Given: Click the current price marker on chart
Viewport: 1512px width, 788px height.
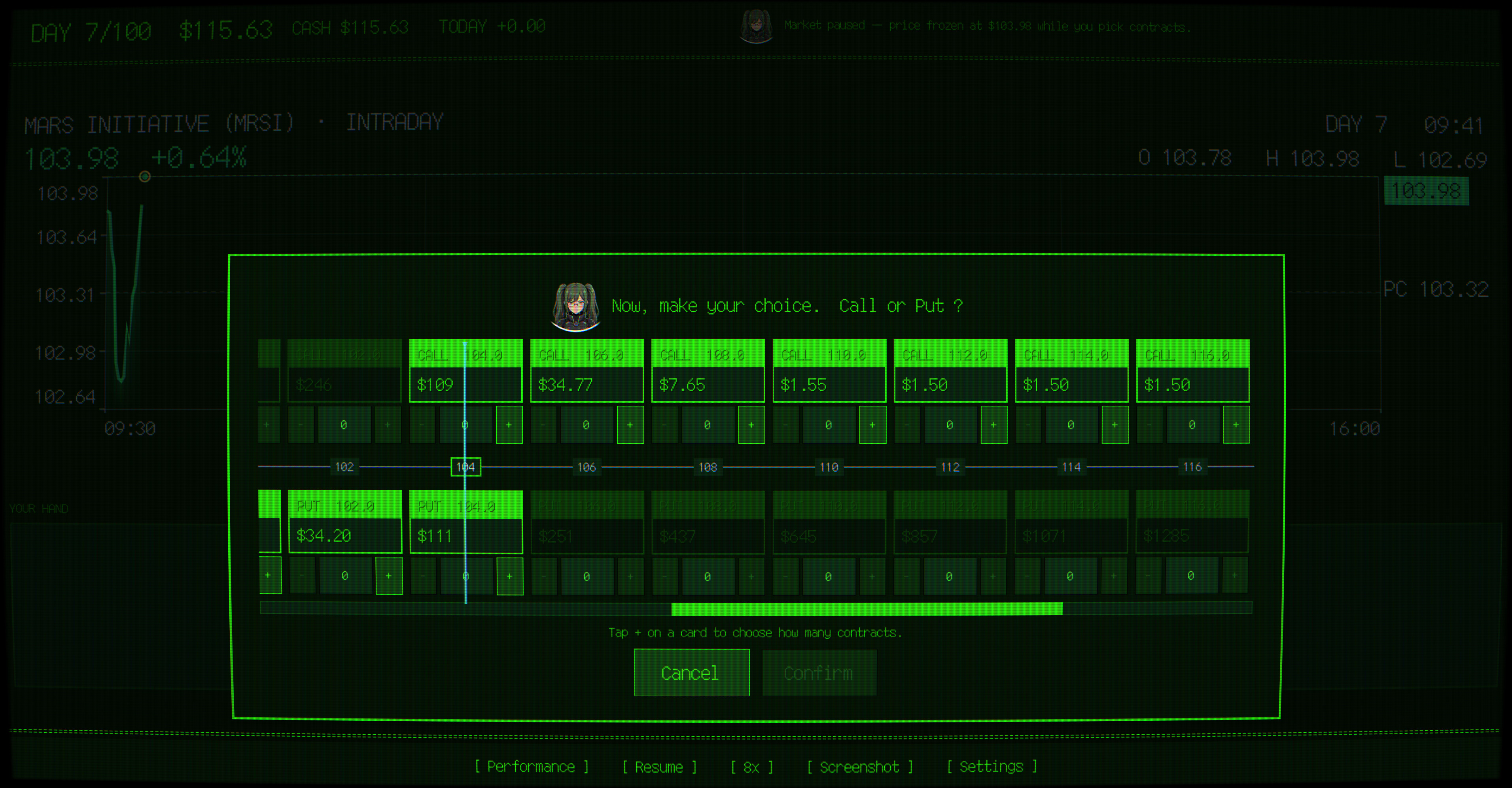Looking at the screenshot, I should coord(144,177).
